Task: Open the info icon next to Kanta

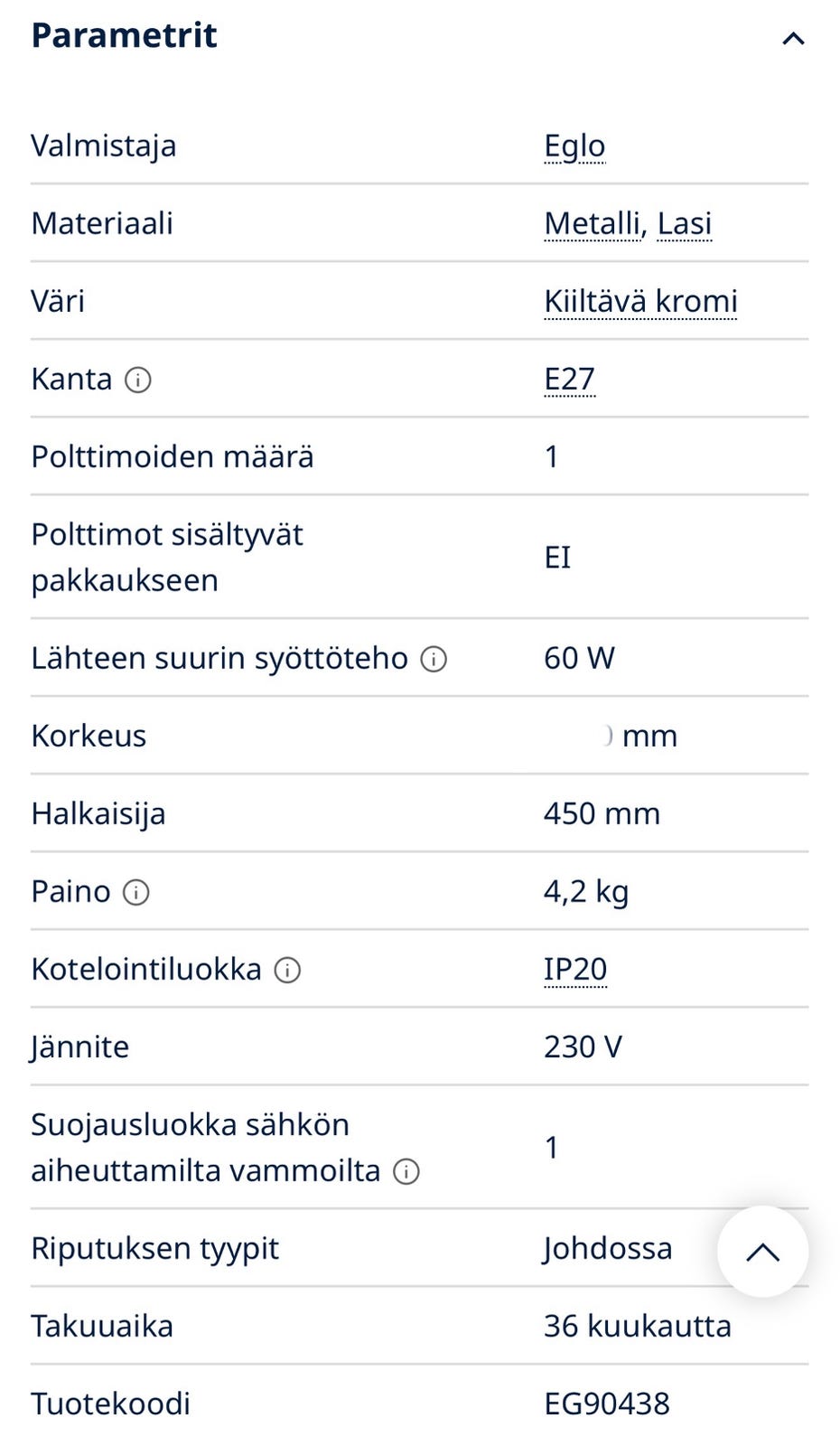Action: (x=137, y=380)
